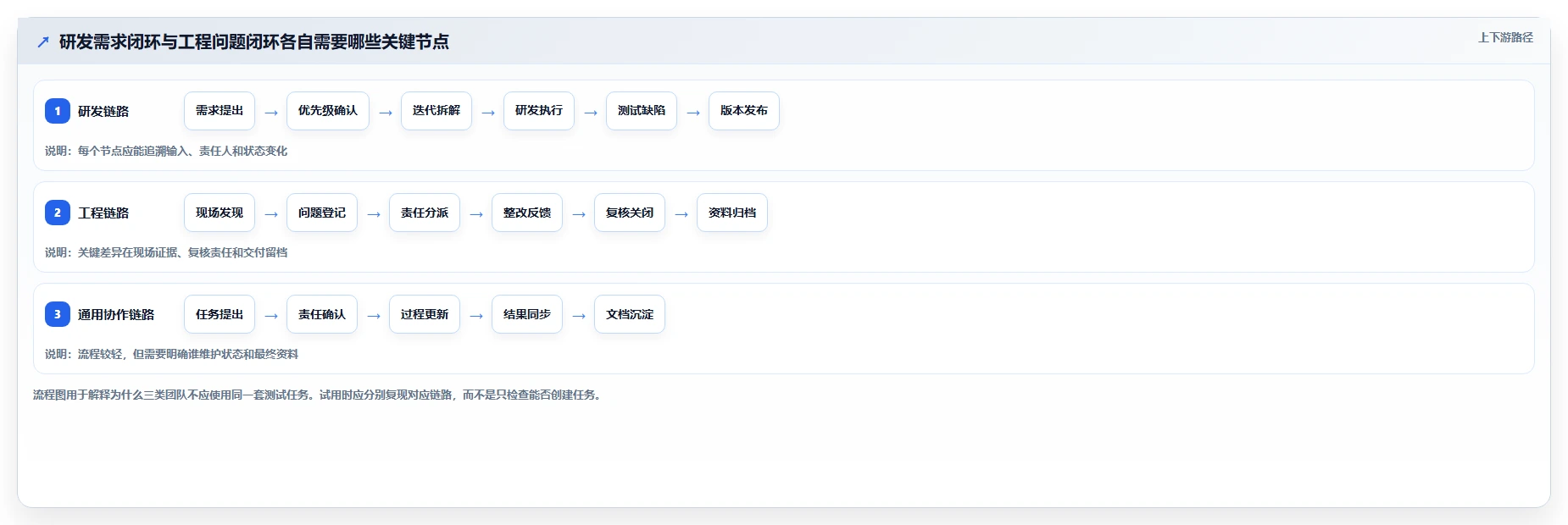Click the title 研发需求闭环与工程问题闭环各自需要哪些关键节点
This screenshot has width=1568, height=525.
tap(254, 41)
